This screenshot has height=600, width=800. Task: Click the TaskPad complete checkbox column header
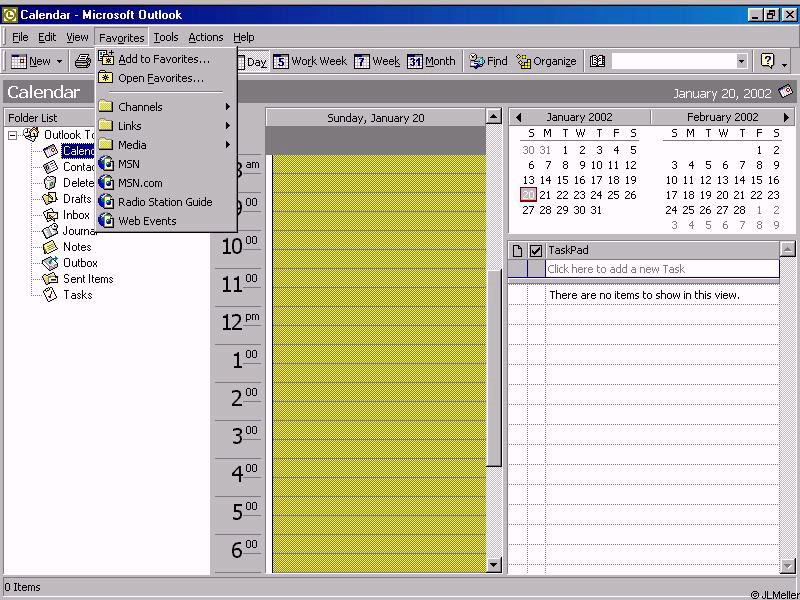(536, 250)
